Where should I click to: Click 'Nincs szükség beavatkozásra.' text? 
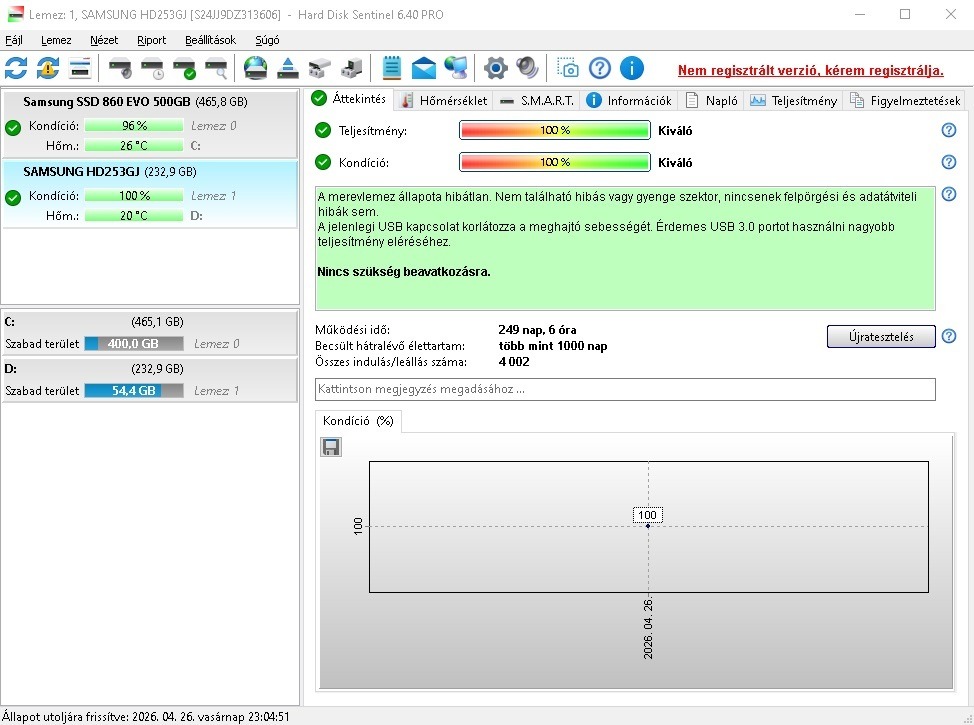[x=404, y=271]
